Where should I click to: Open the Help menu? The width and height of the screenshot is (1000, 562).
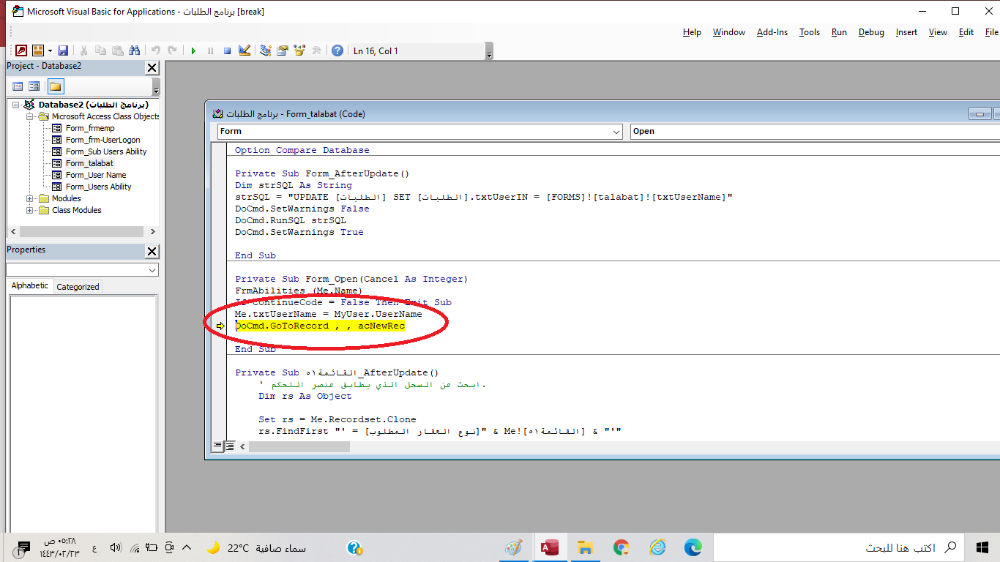692,32
